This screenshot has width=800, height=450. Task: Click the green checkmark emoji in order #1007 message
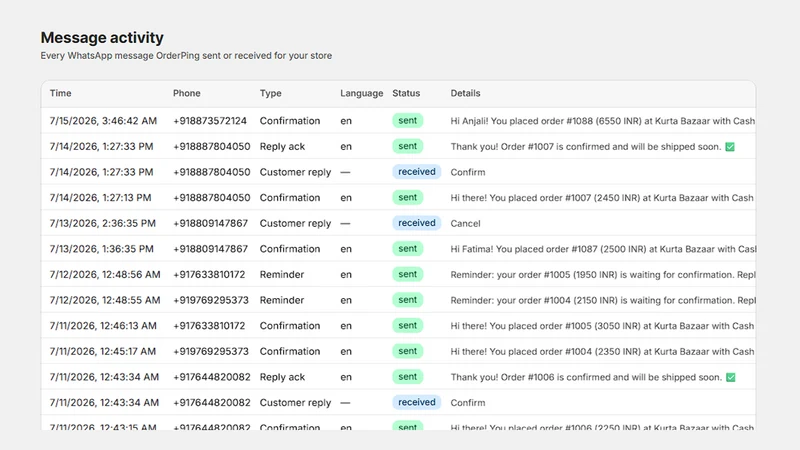tap(730, 147)
